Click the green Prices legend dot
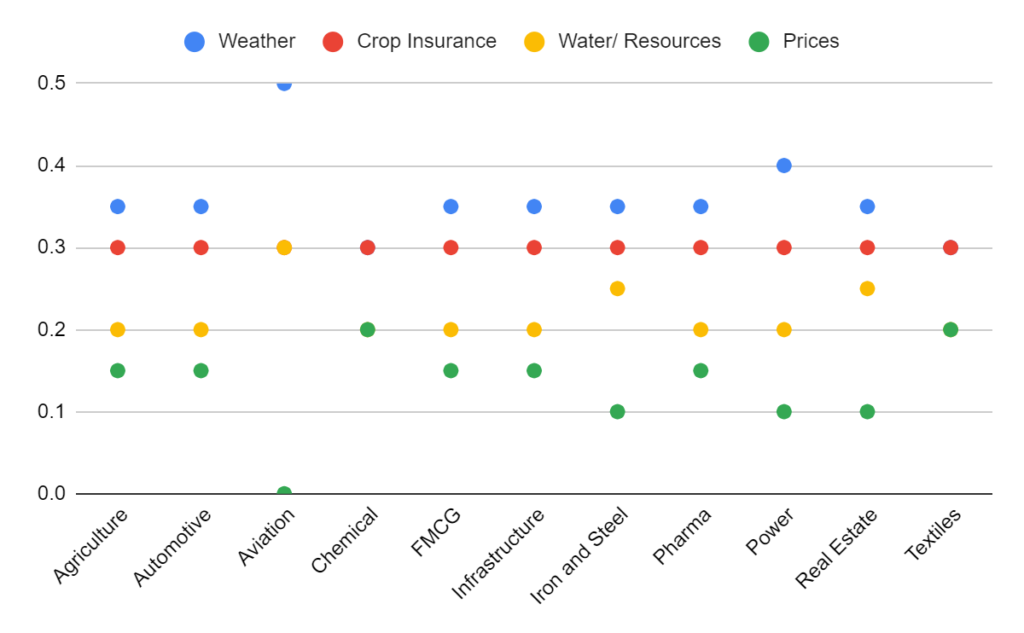The image size is (1024, 633). coord(760,41)
